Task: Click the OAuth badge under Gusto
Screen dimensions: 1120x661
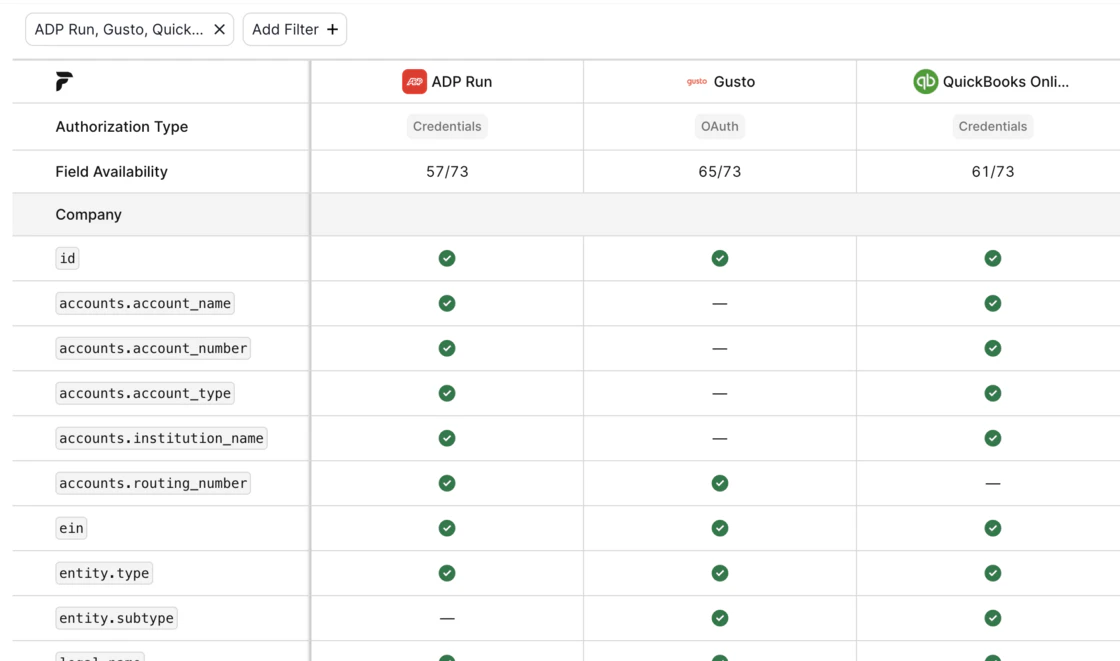Action: [720, 126]
